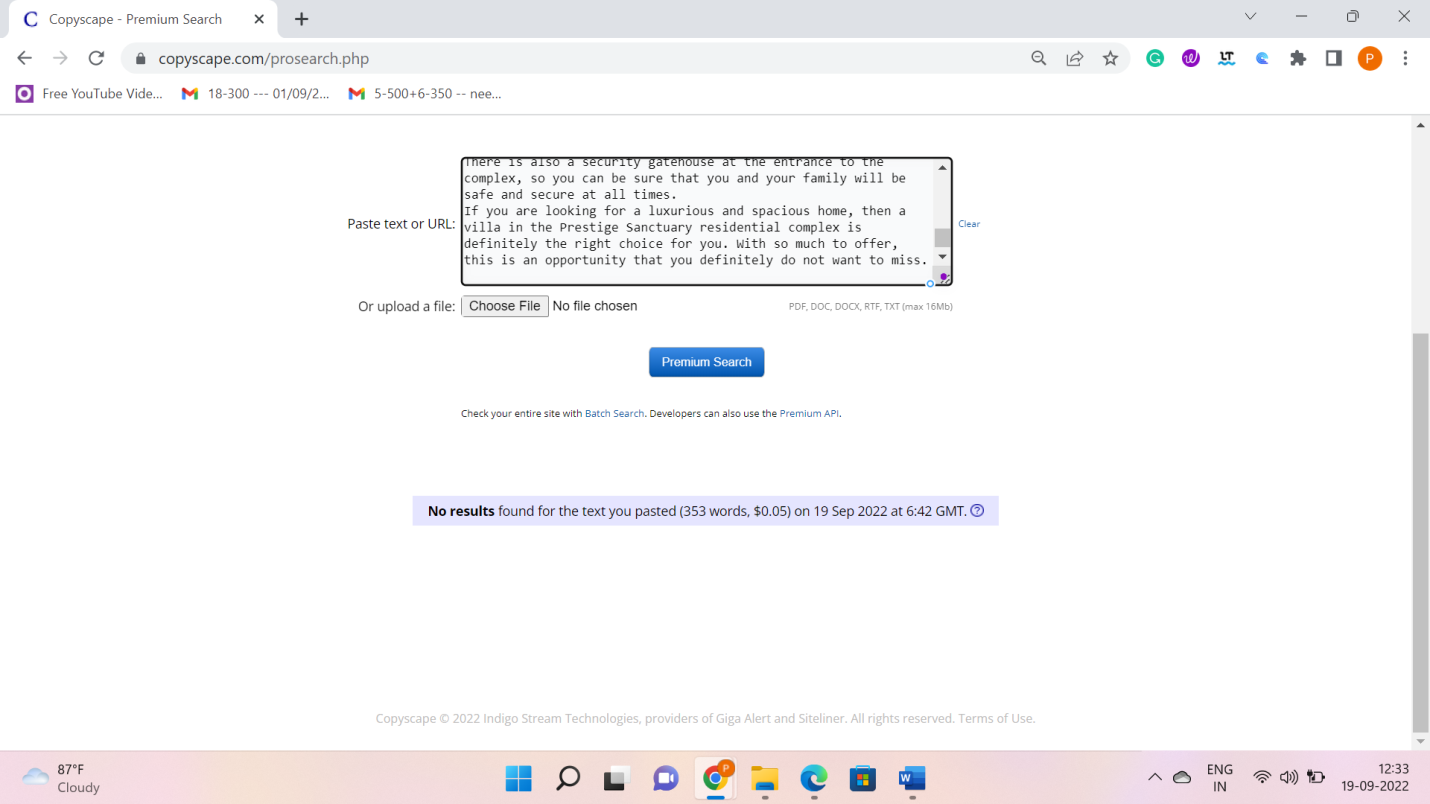
Task: Open the 18-300 --- 01/09/2... bookmark
Action: pyautogui.click(x=255, y=93)
